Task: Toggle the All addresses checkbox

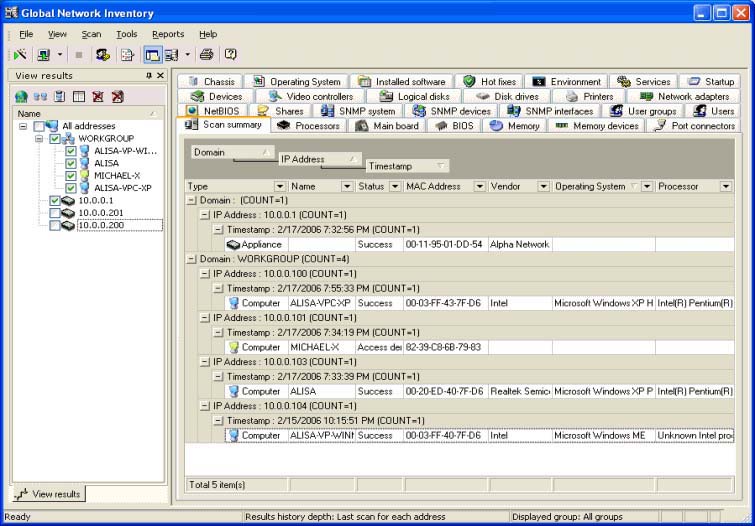Action: coord(39,127)
